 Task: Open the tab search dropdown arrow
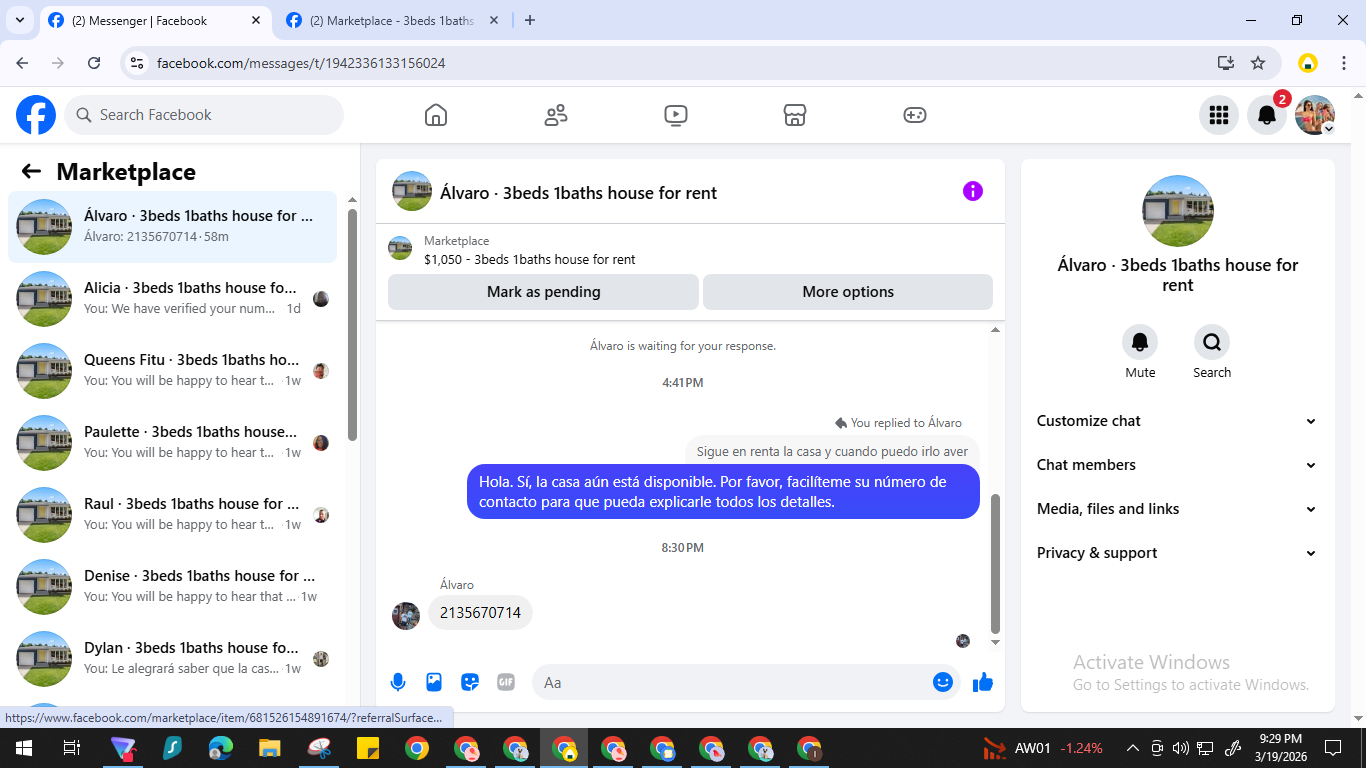pyautogui.click(x=20, y=20)
